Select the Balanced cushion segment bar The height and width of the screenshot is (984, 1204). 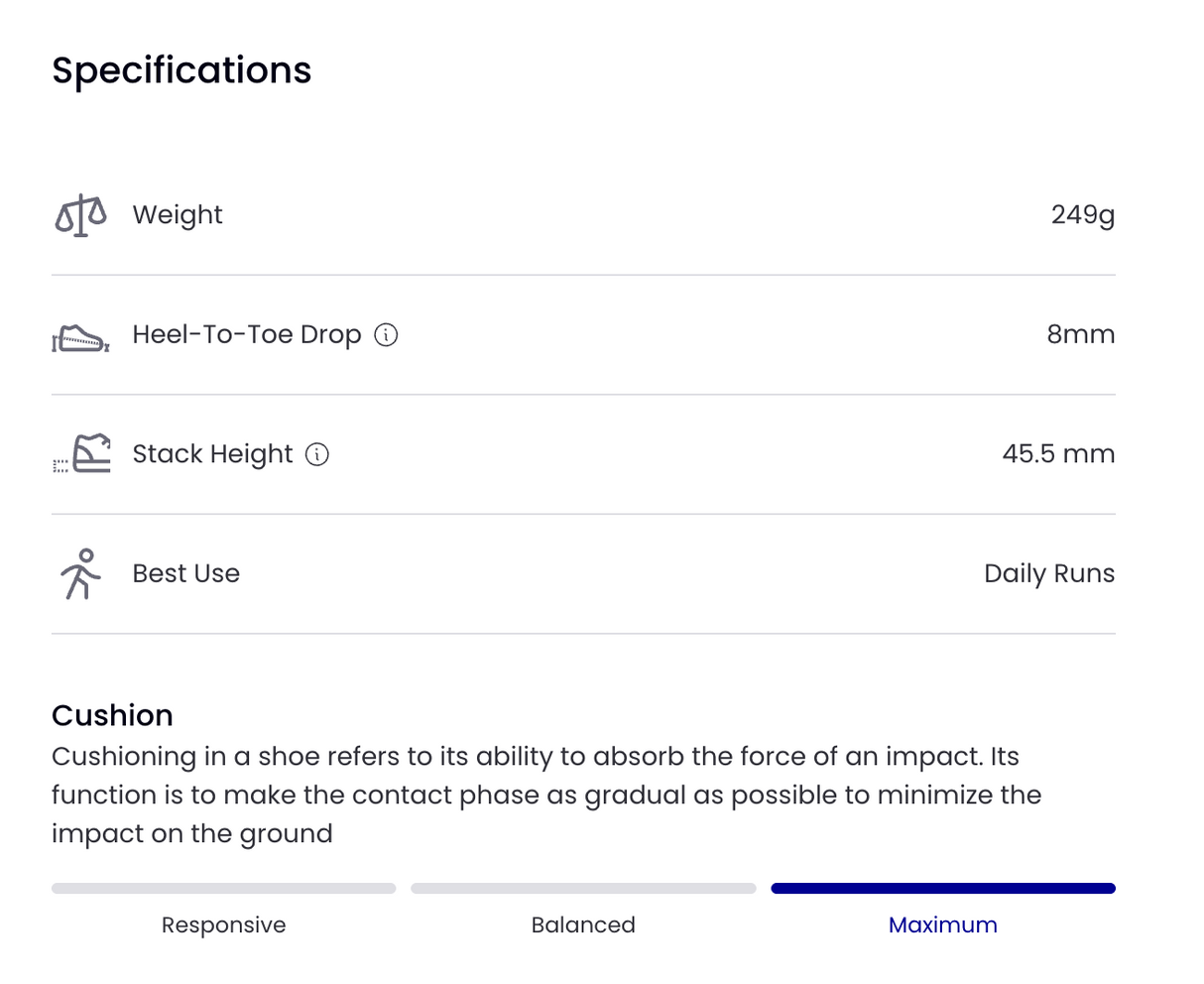(x=583, y=889)
